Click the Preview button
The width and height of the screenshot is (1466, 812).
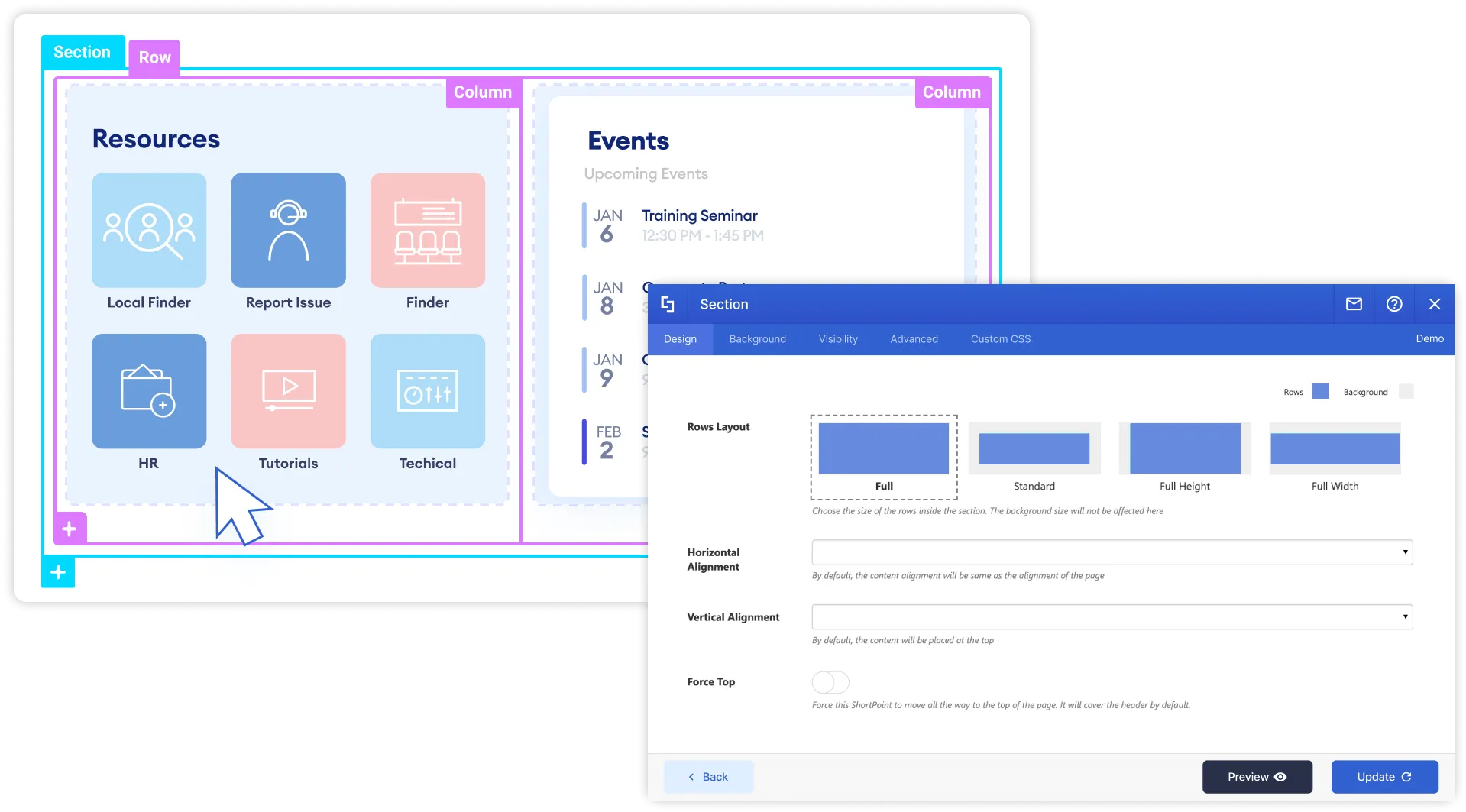point(1257,777)
